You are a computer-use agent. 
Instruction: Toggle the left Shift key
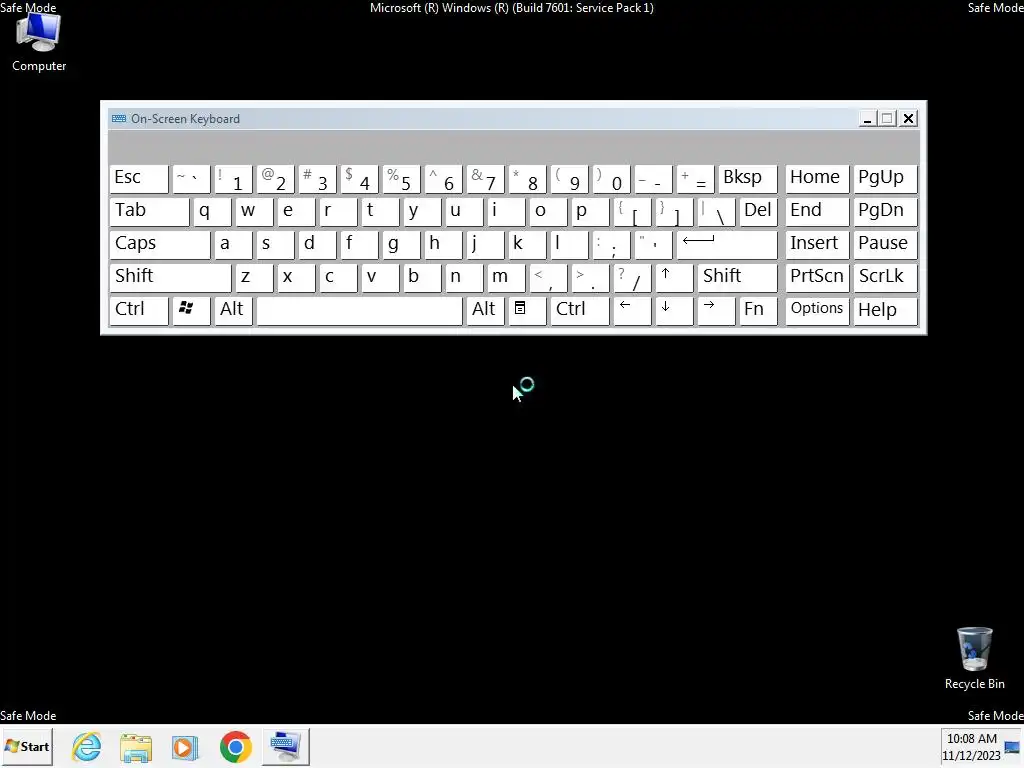(170, 277)
